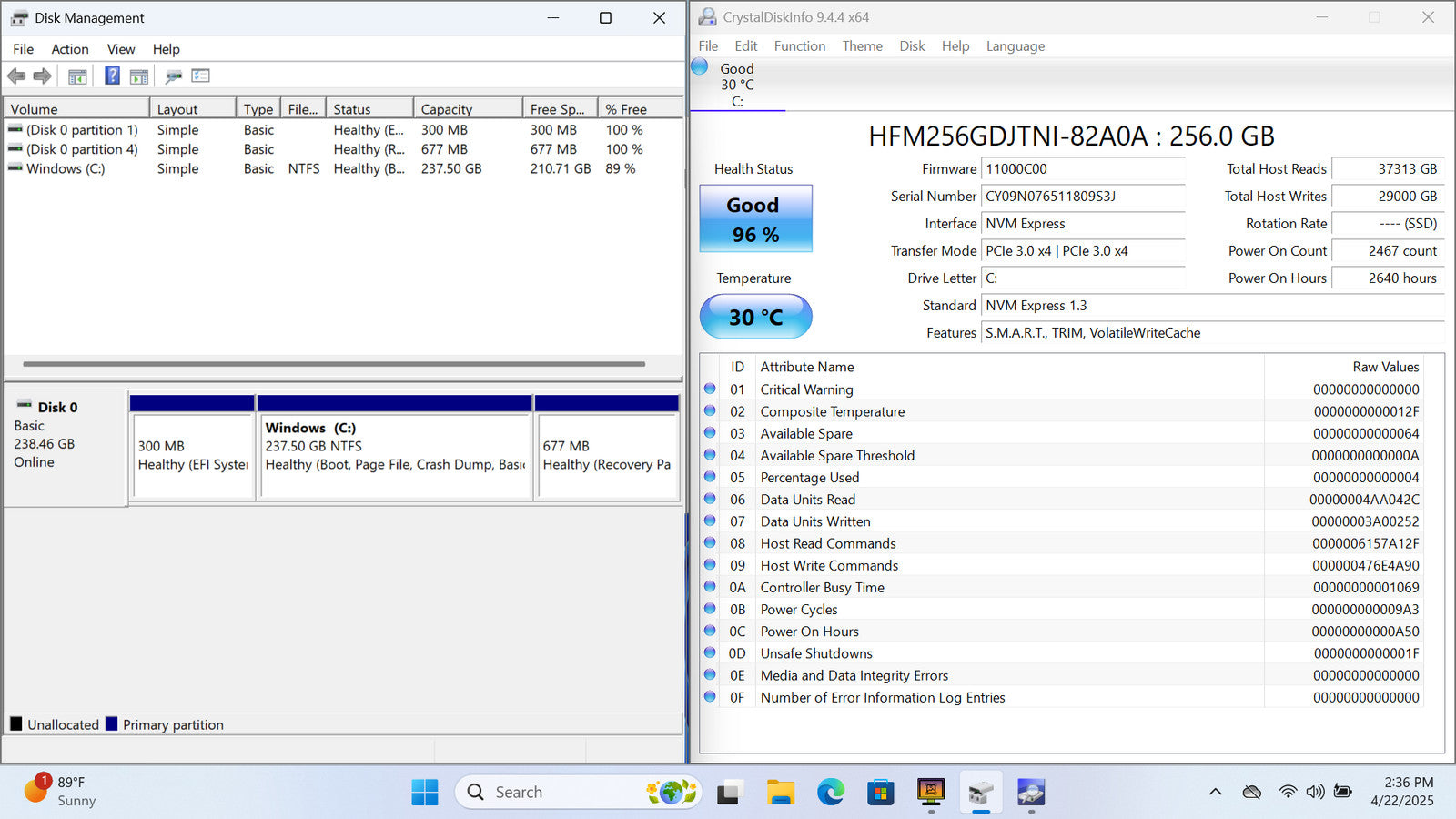Toggle the Show/Hide Console Tree icon
Screen dimensions: 1456x819
77,76
